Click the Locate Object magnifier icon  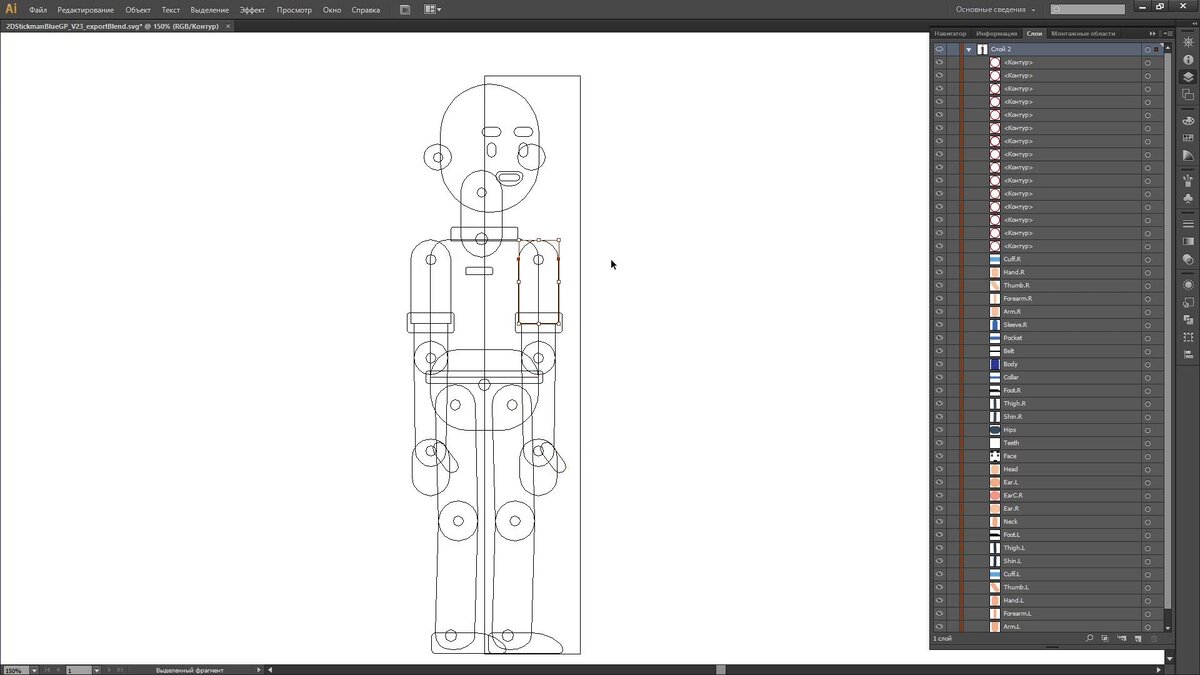[1089, 638]
